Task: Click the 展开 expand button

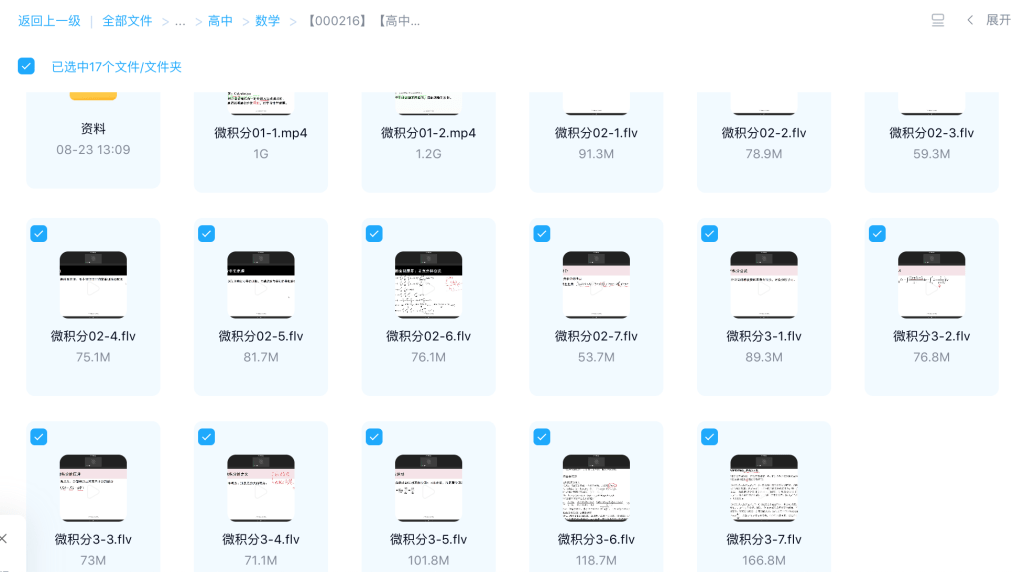Action: [998, 20]
